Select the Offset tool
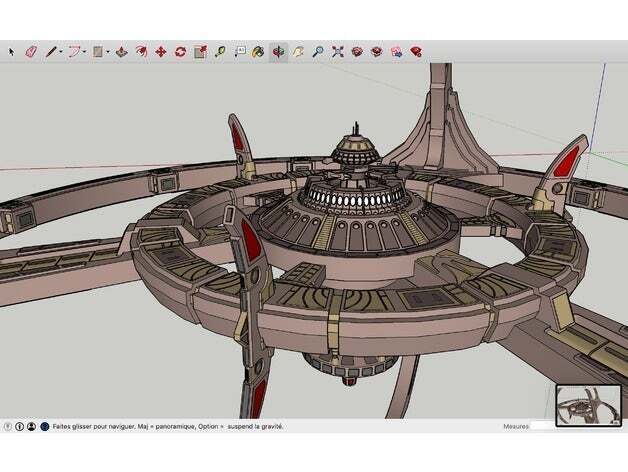This screenshot has width=628, height=472. coord(141,52)
